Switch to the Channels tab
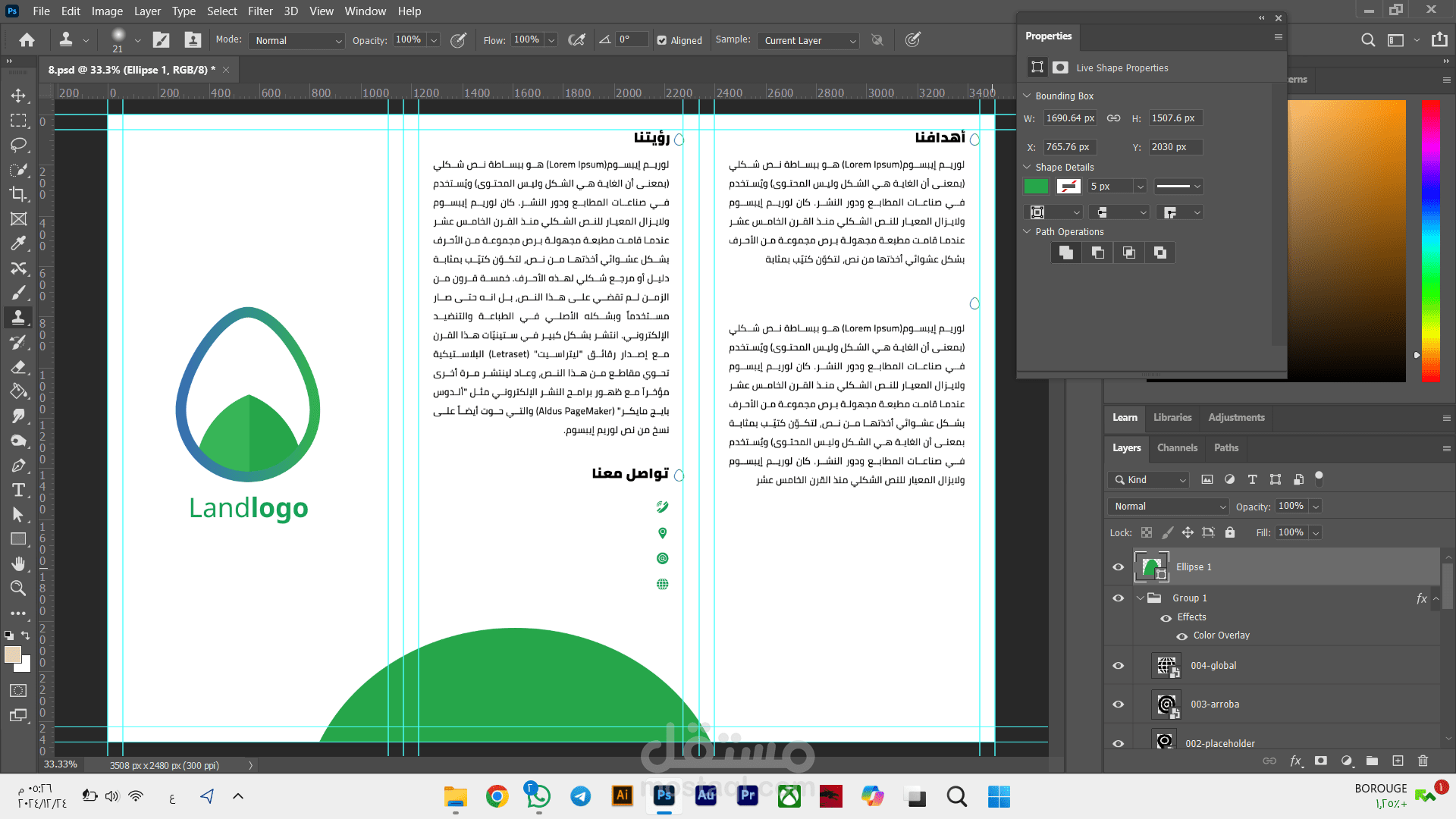1456x819 pixels. (x=1177, y=448)
